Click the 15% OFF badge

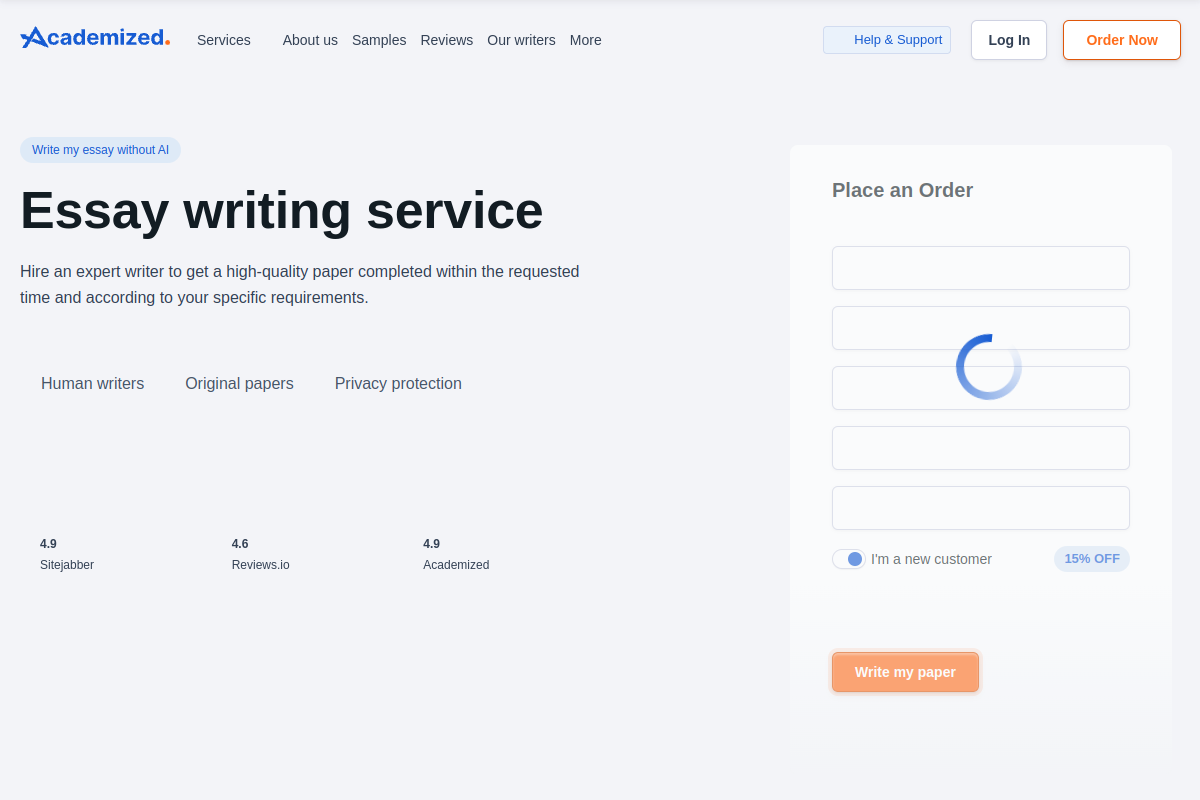coord(1092,559)
